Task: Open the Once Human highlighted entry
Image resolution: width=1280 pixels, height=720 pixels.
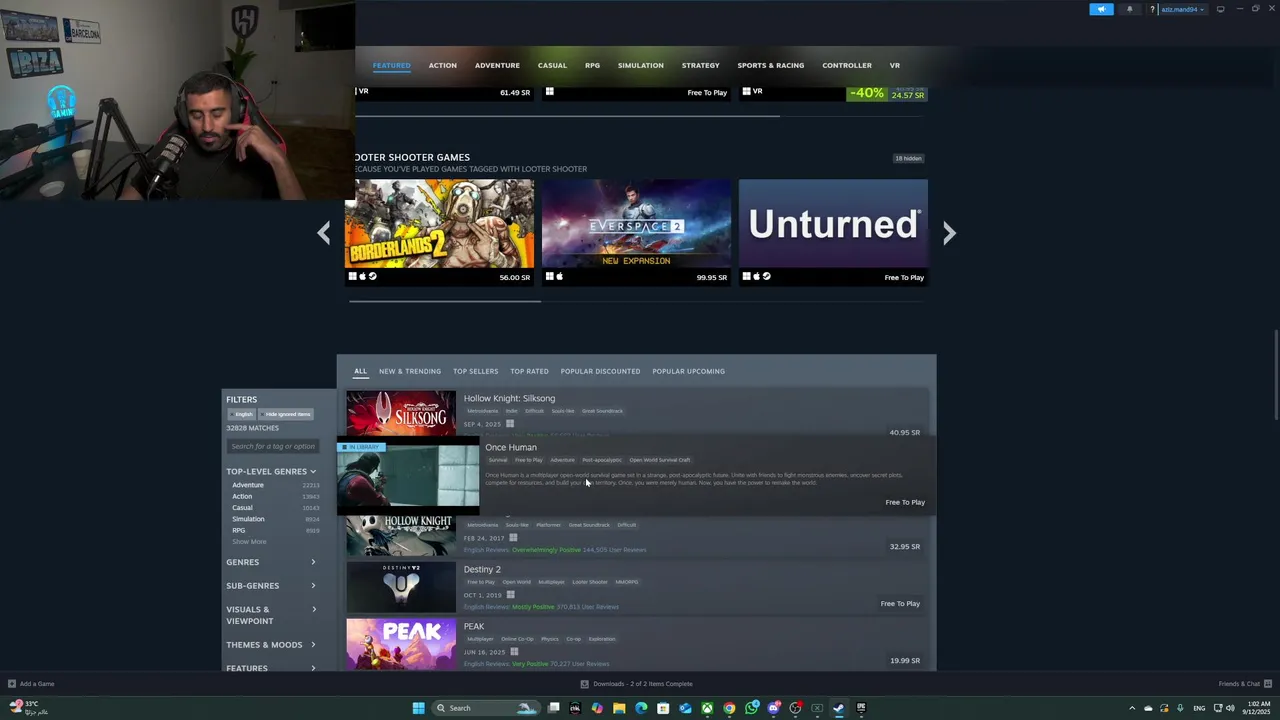Action: coord(636,476)
